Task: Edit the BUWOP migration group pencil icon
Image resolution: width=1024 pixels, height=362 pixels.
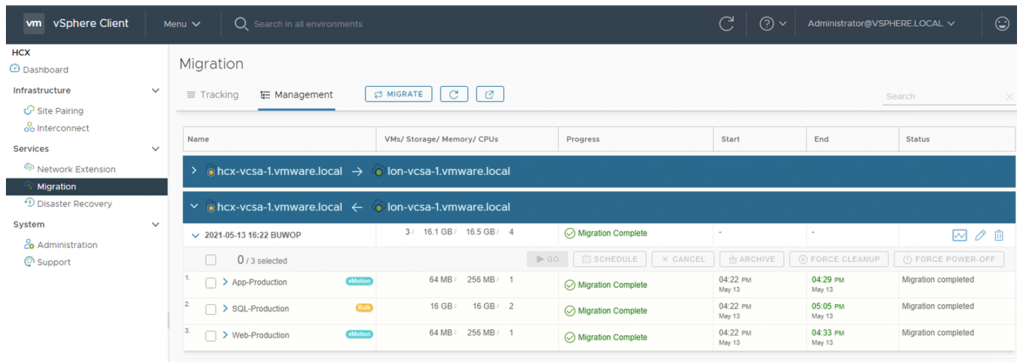Action: (980, 235)
